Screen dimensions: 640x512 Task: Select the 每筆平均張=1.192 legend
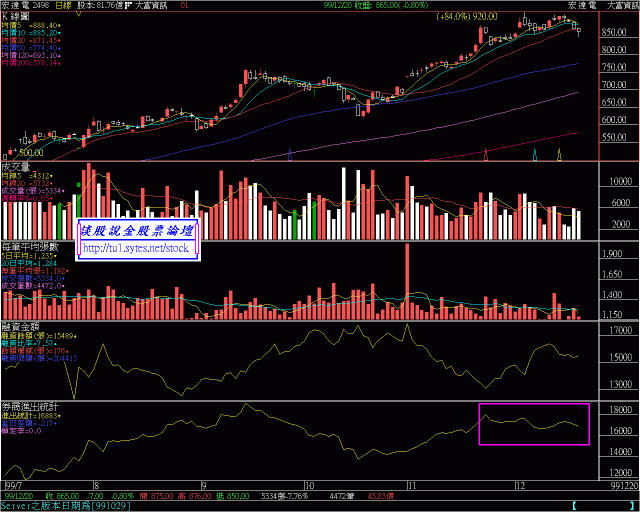click(35, 271)
